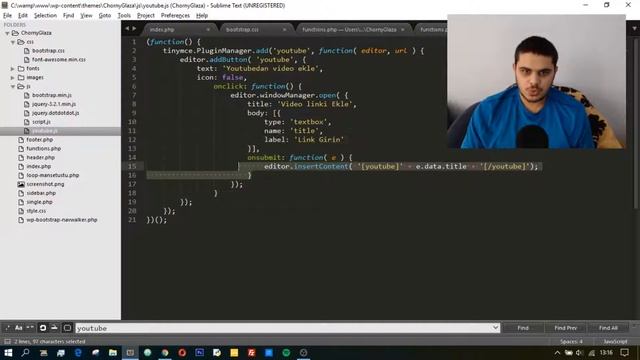Open the View menu
This screenshot has height=360, width=640.
coord(86,16)
